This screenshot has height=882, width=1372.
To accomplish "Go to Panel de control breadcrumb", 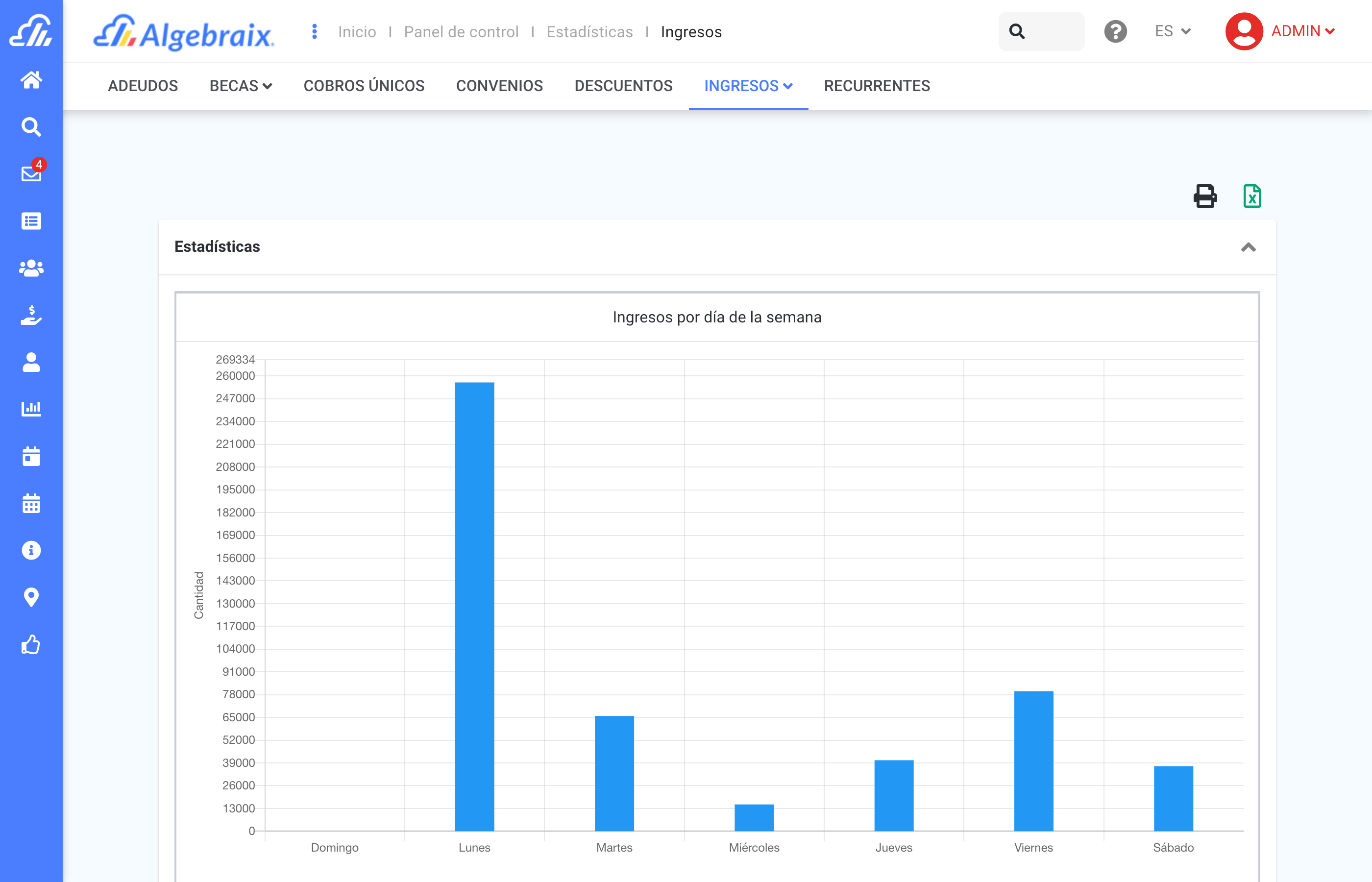I will point(461,32).
